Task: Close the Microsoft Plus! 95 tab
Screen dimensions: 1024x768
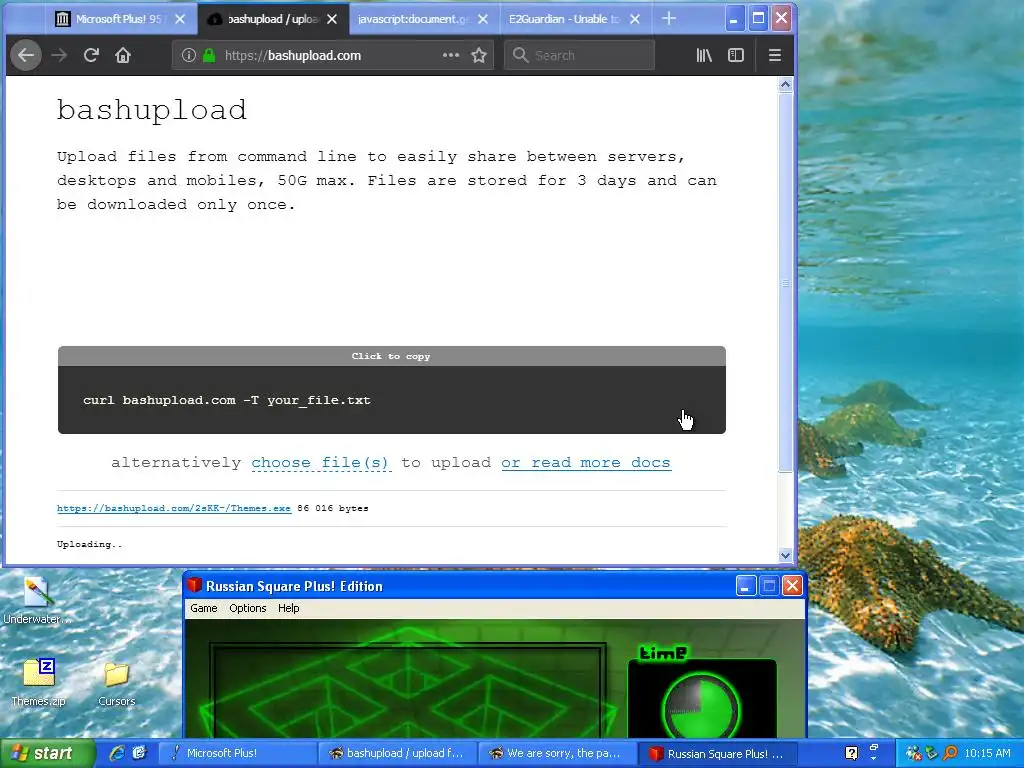Action: tap(180, 19)
